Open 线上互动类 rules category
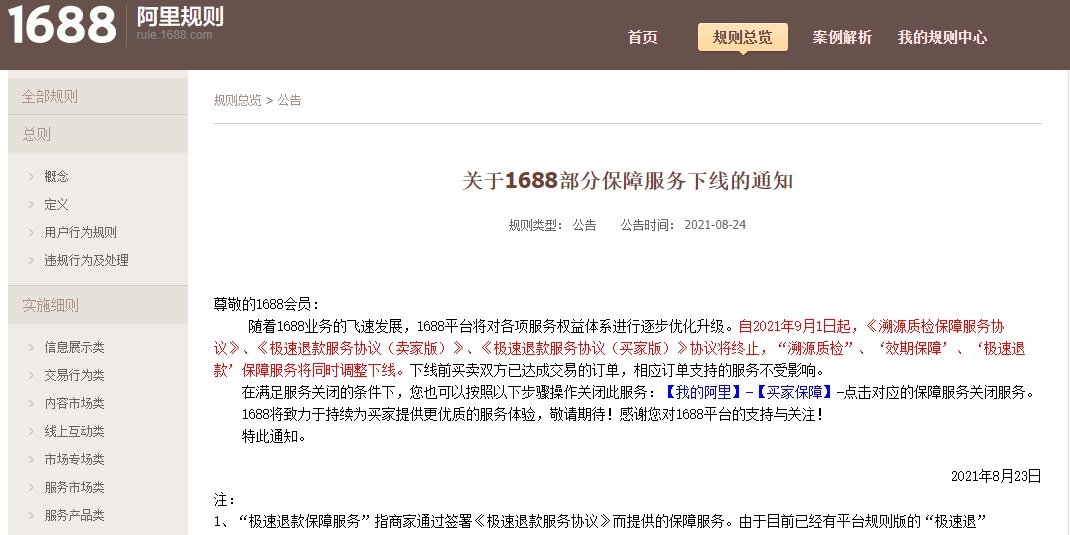Image resolution: width=1070 pixels, height=535 pixels. pos(74,431)
